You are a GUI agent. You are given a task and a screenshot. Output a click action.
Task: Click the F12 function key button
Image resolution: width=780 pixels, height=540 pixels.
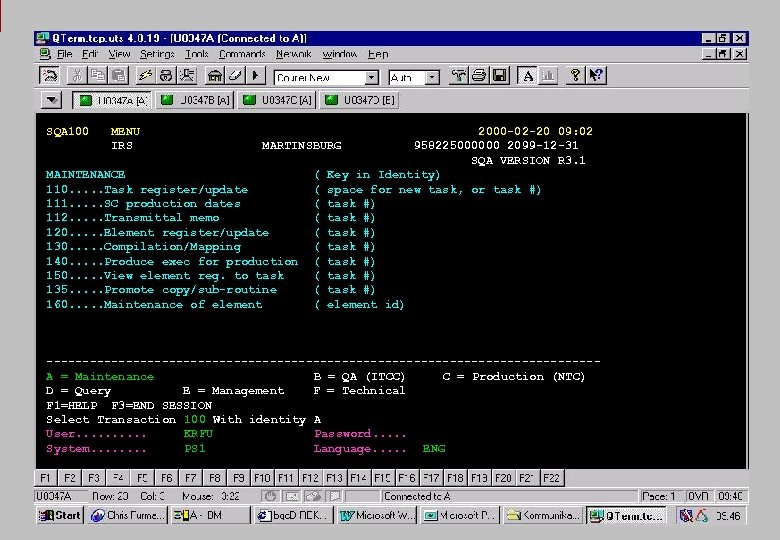[x=310, y=478]
